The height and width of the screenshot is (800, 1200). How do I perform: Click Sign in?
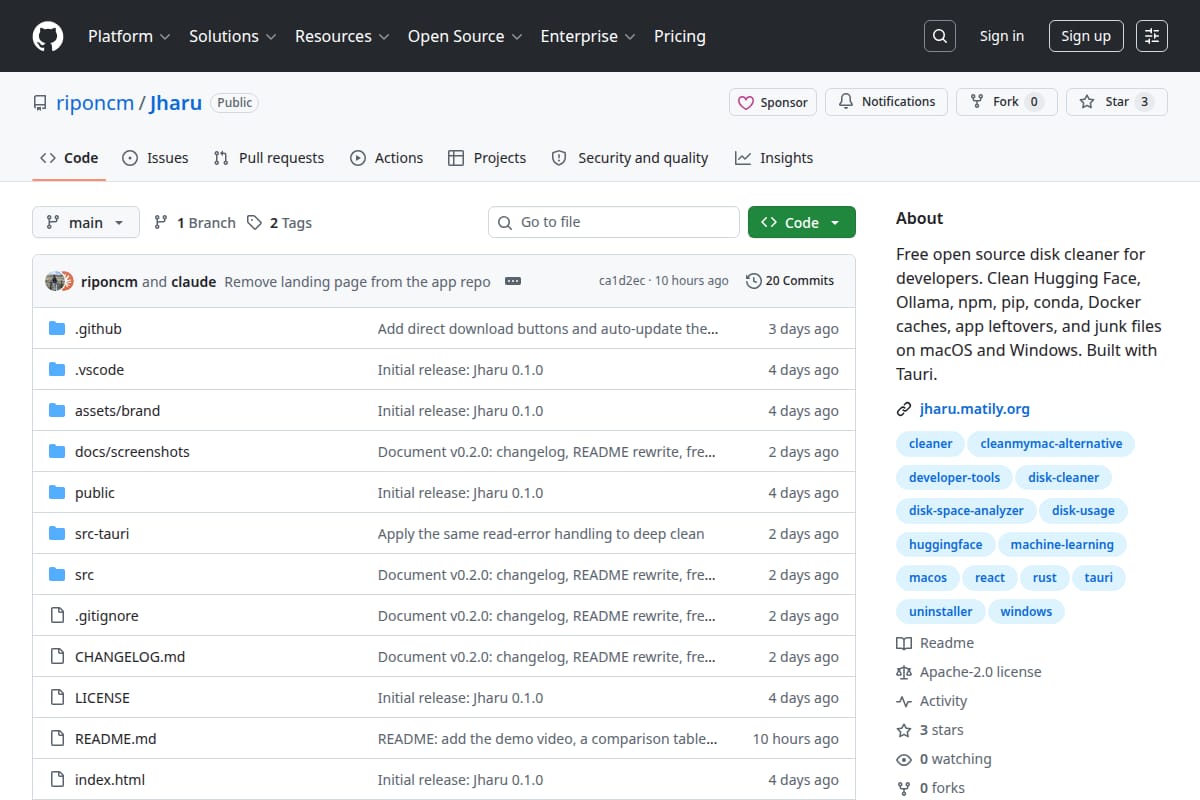tap(1002, 36)
